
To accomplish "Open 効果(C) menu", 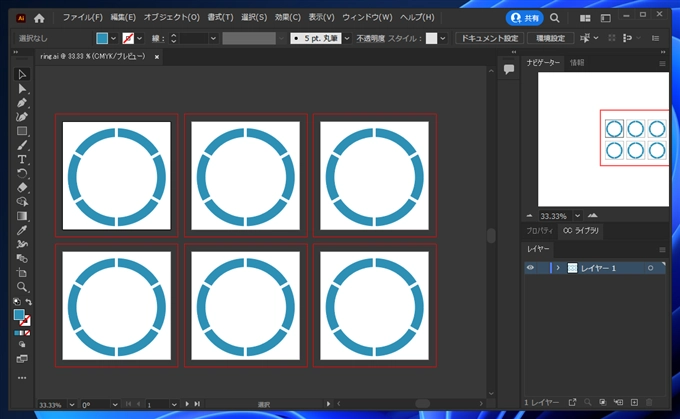I will (288, 17).
